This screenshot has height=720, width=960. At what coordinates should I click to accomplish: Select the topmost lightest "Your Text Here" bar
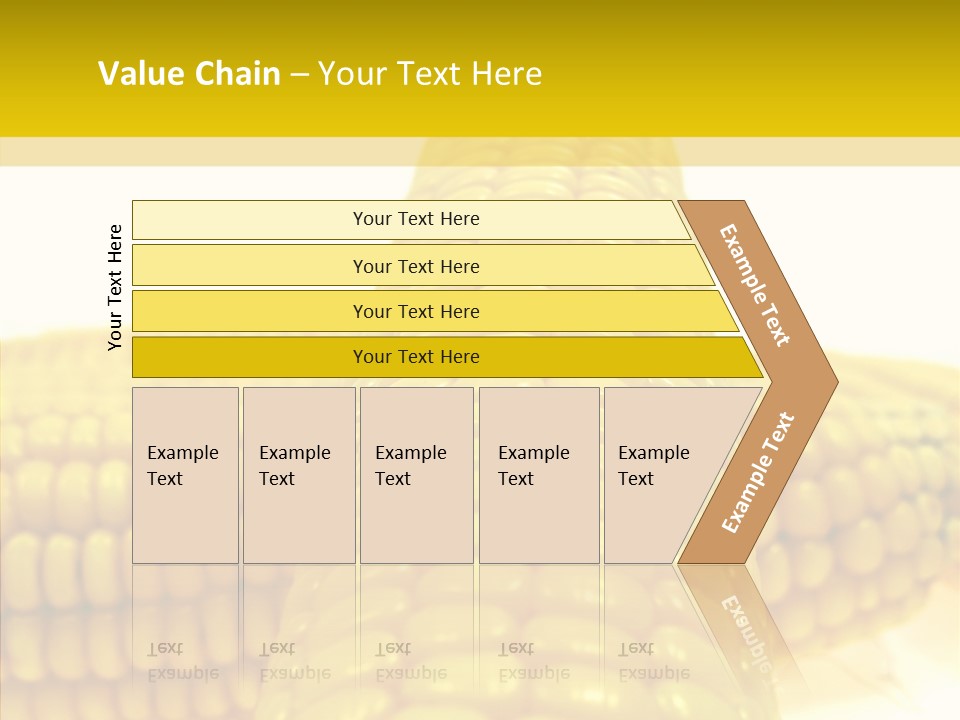pos(415,219)
